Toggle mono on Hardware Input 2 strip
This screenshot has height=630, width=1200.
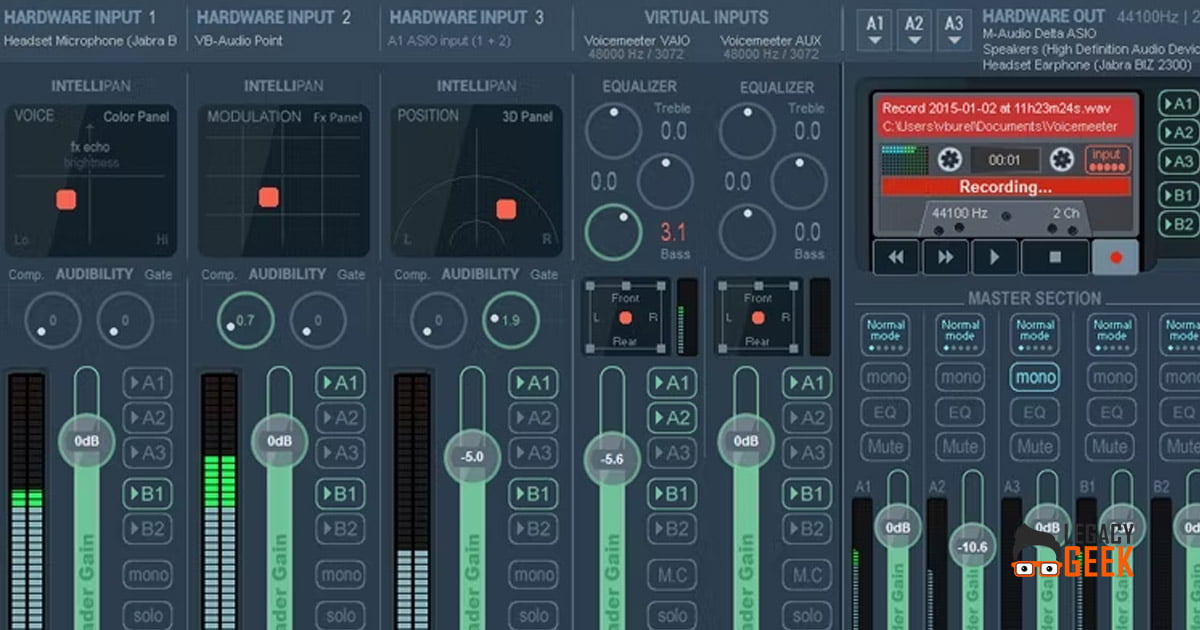click(x=339, y=575)
